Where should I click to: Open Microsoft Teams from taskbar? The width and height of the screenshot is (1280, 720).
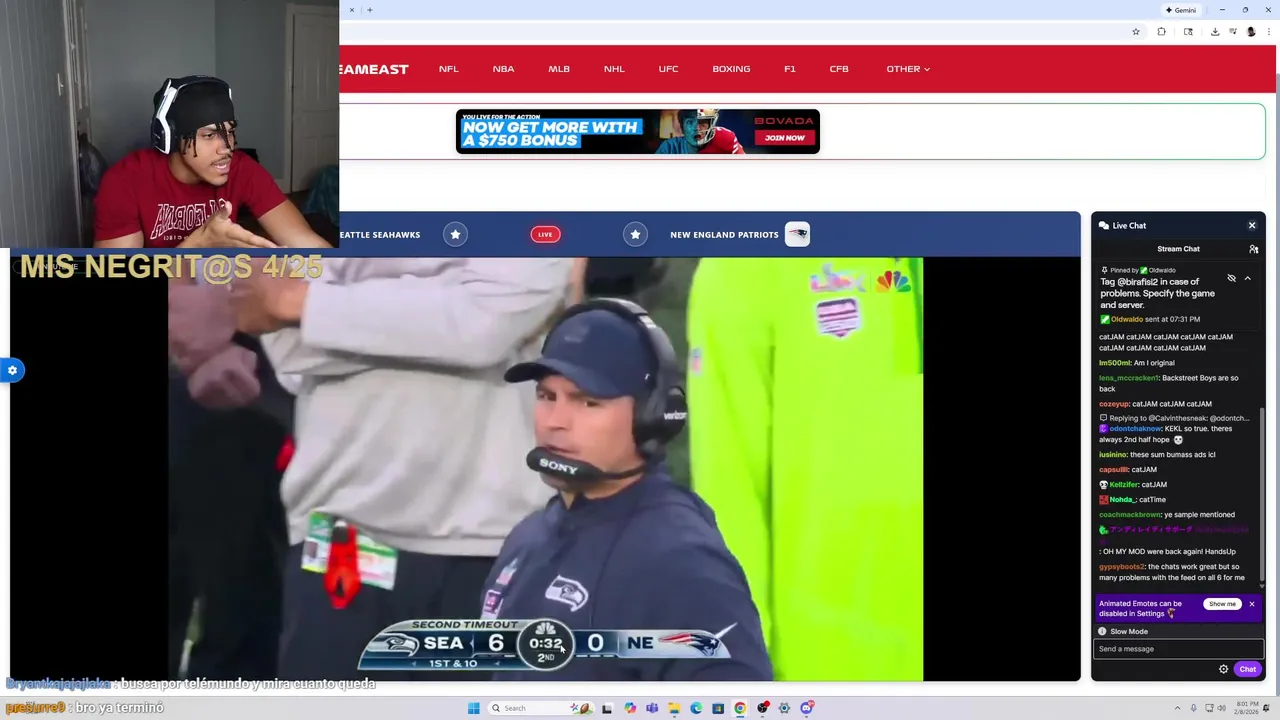652,708
